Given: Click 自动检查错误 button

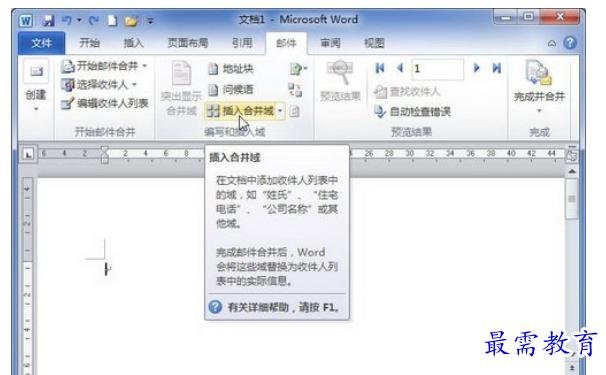Looking at the screenshot, I should coord(412,112).
